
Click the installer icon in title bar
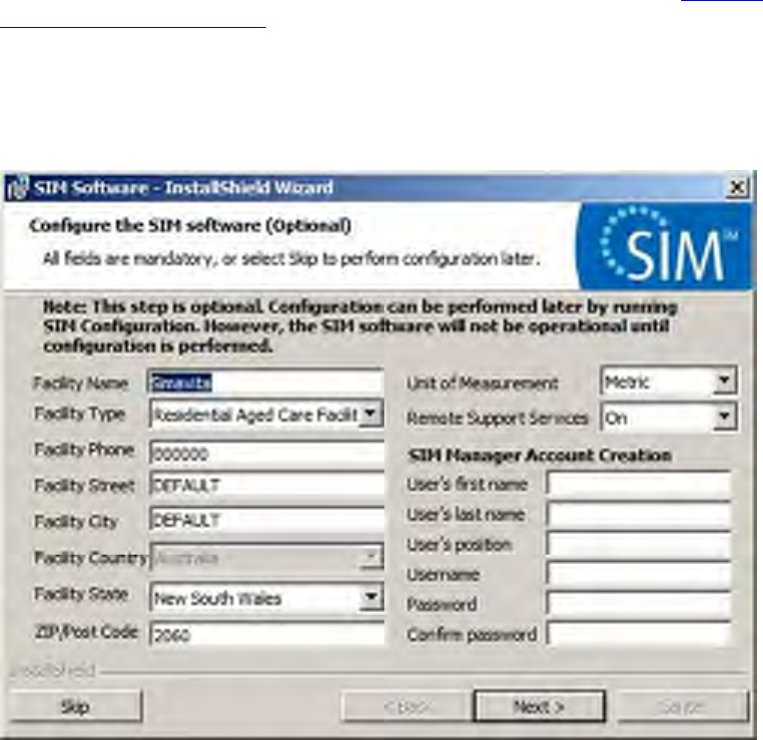point(18,188)
